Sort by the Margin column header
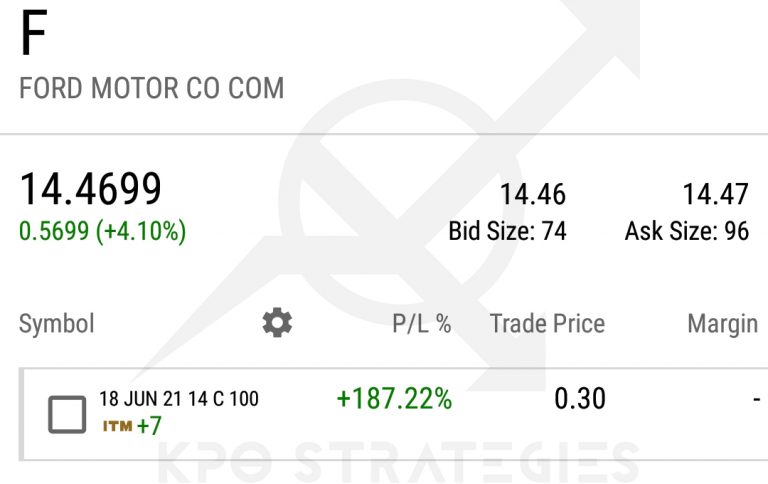This screenshot has width=768, height=484. (722, 324)
